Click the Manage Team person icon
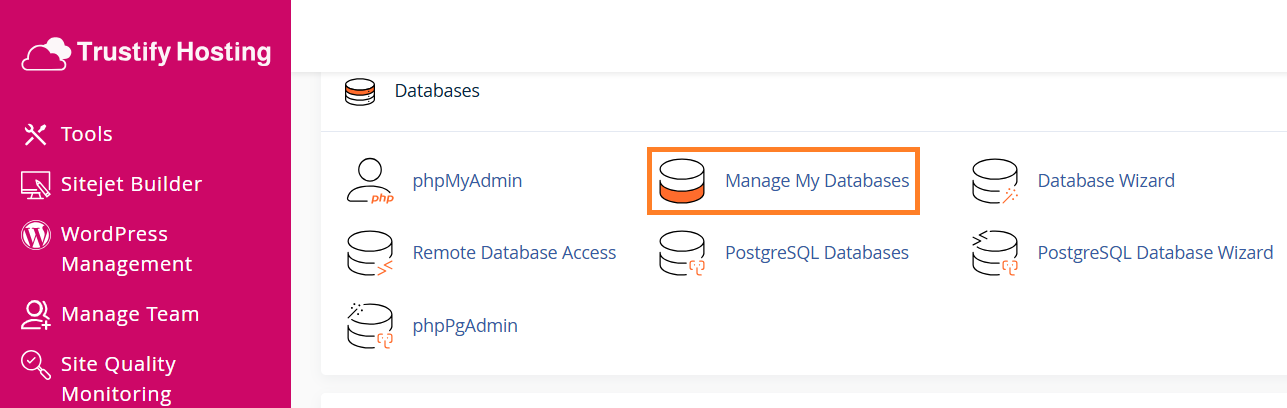The height and width of the screenshot is (408, 1287). coord(36,315)
